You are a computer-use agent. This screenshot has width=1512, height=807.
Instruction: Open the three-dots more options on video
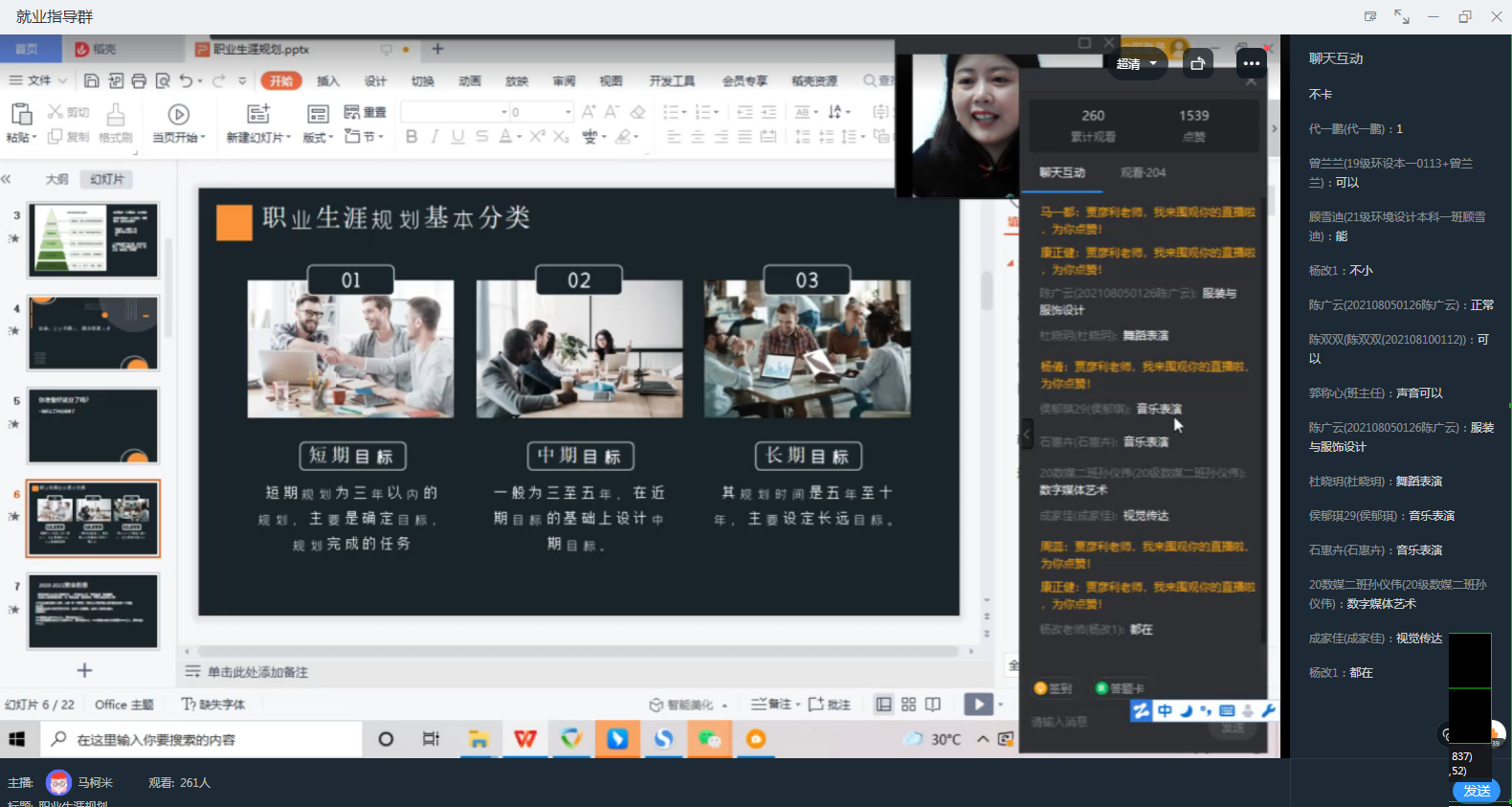1251,64
